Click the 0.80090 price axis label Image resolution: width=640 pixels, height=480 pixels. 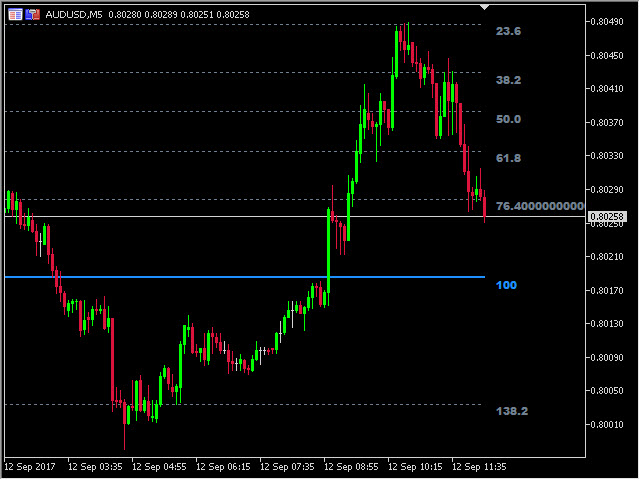(x=607, y=358)
